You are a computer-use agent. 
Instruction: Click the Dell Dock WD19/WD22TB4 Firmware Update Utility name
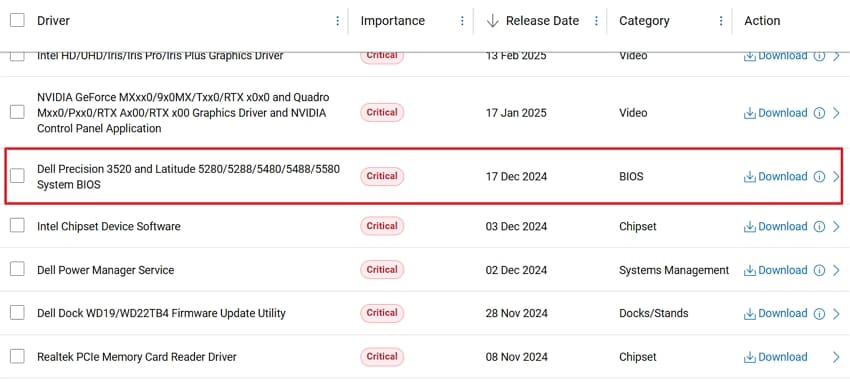coord(161,313)
